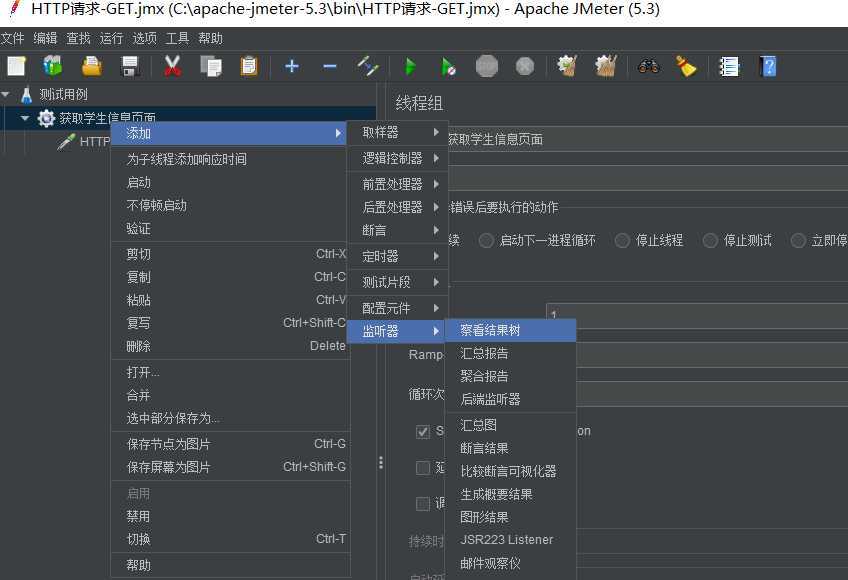Image resolution: width=848 pixels, height=580 pixels.
Task: Choose 汇总报告 listener
Action: tap(510, 354)
